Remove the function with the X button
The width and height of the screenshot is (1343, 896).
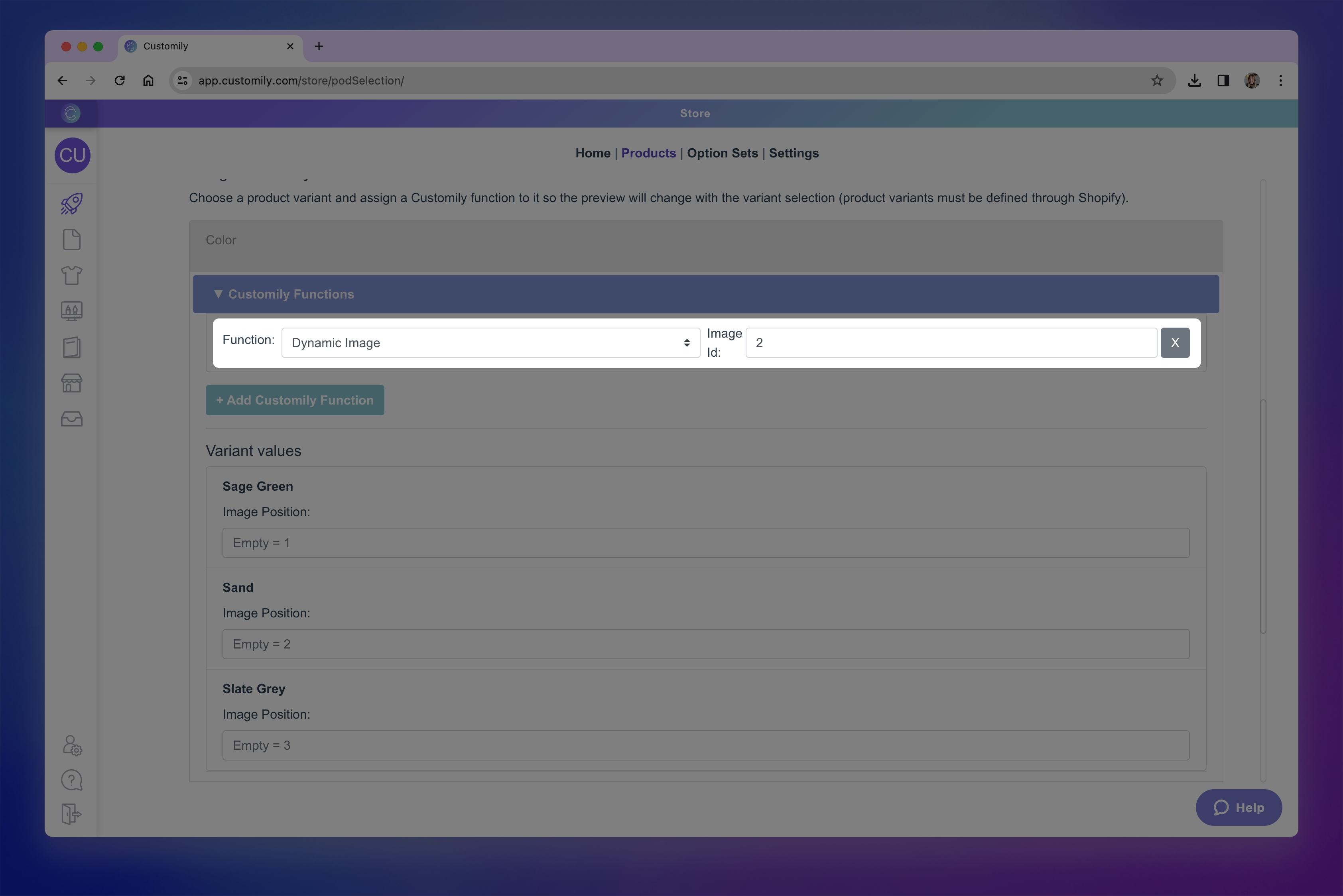1175,342
